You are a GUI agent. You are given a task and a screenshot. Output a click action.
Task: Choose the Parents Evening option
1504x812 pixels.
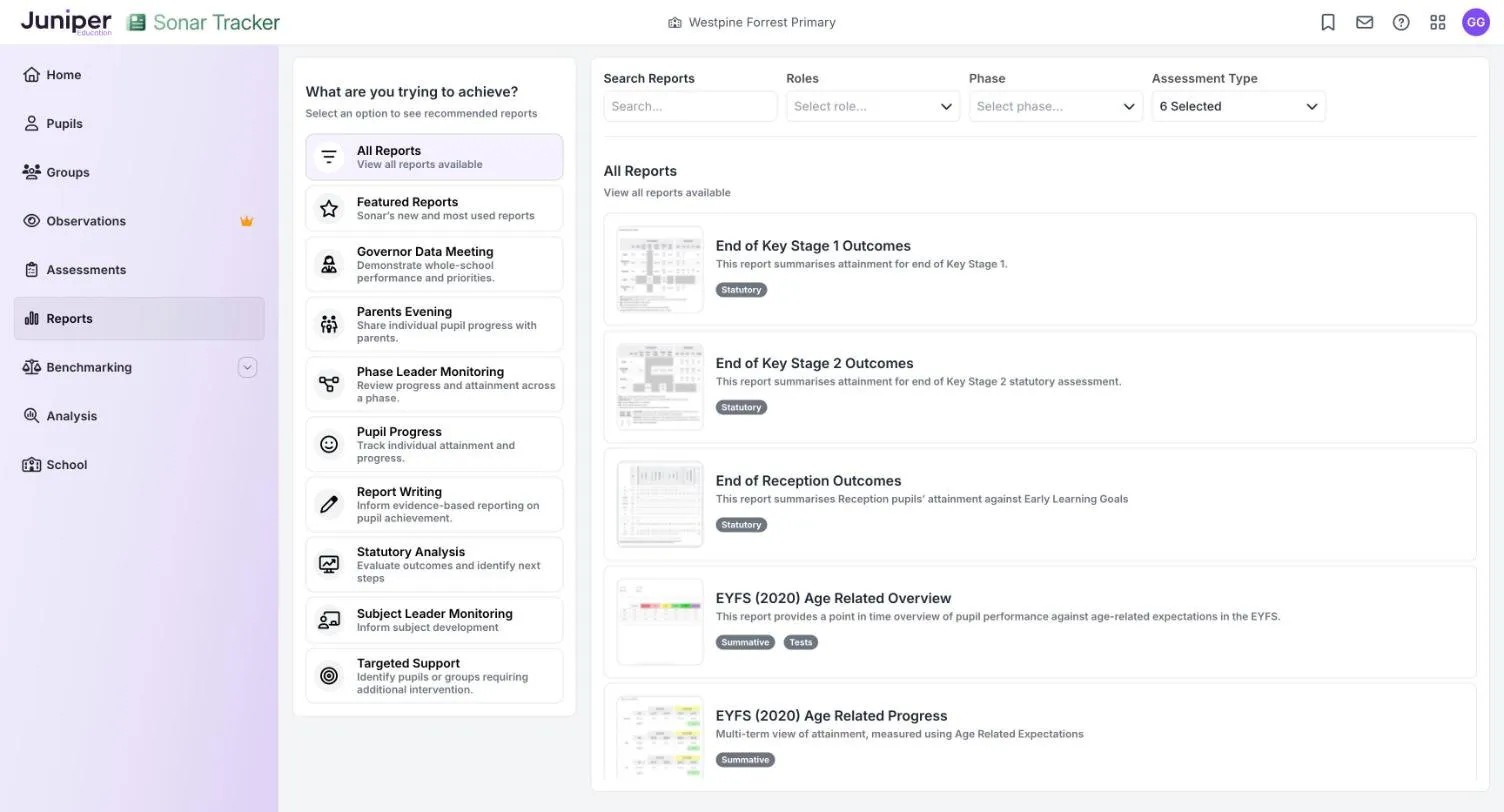pyautogui.click(x=434, y=324)
